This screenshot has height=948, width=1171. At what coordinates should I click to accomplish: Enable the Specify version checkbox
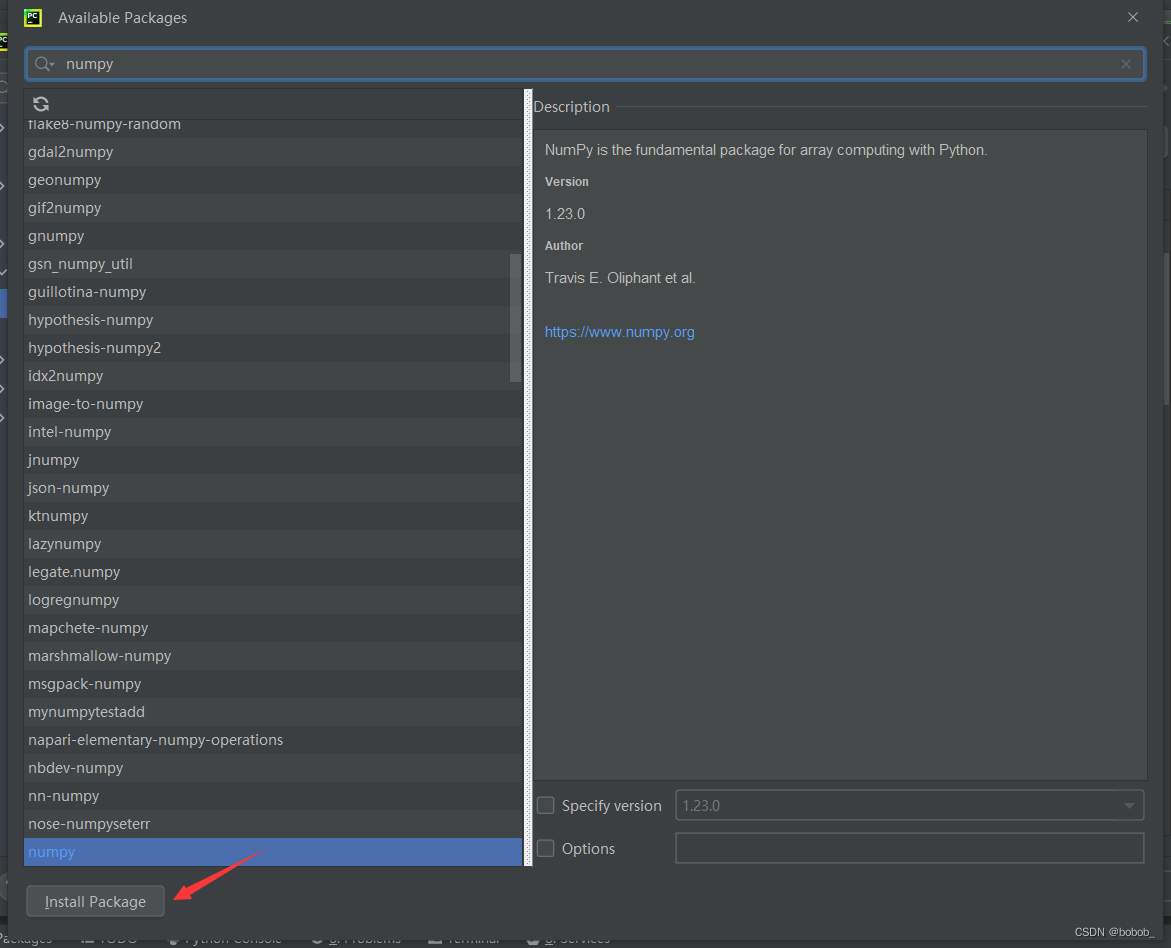[546, 805]
